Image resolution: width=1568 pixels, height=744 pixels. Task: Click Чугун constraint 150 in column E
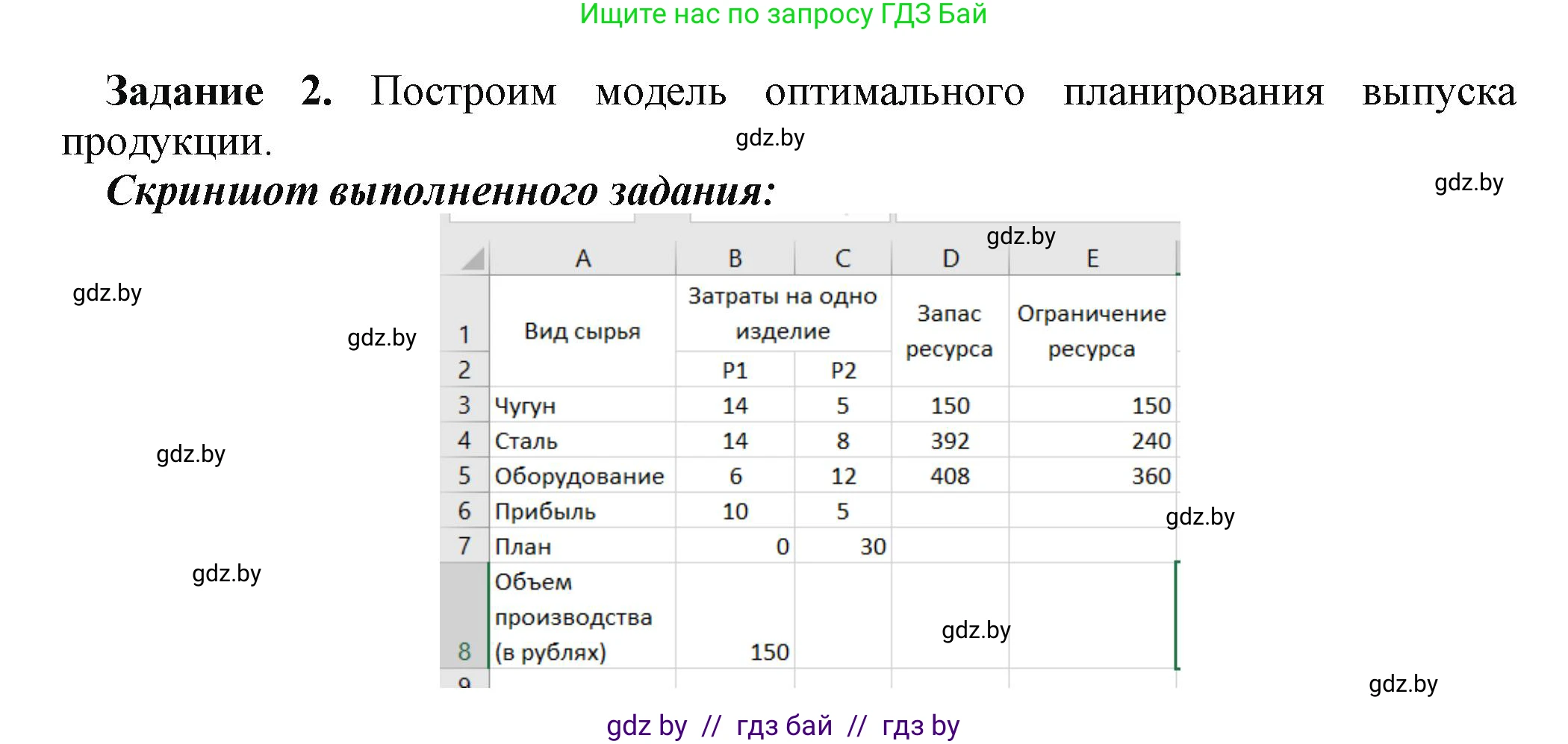coord(1092,405)
